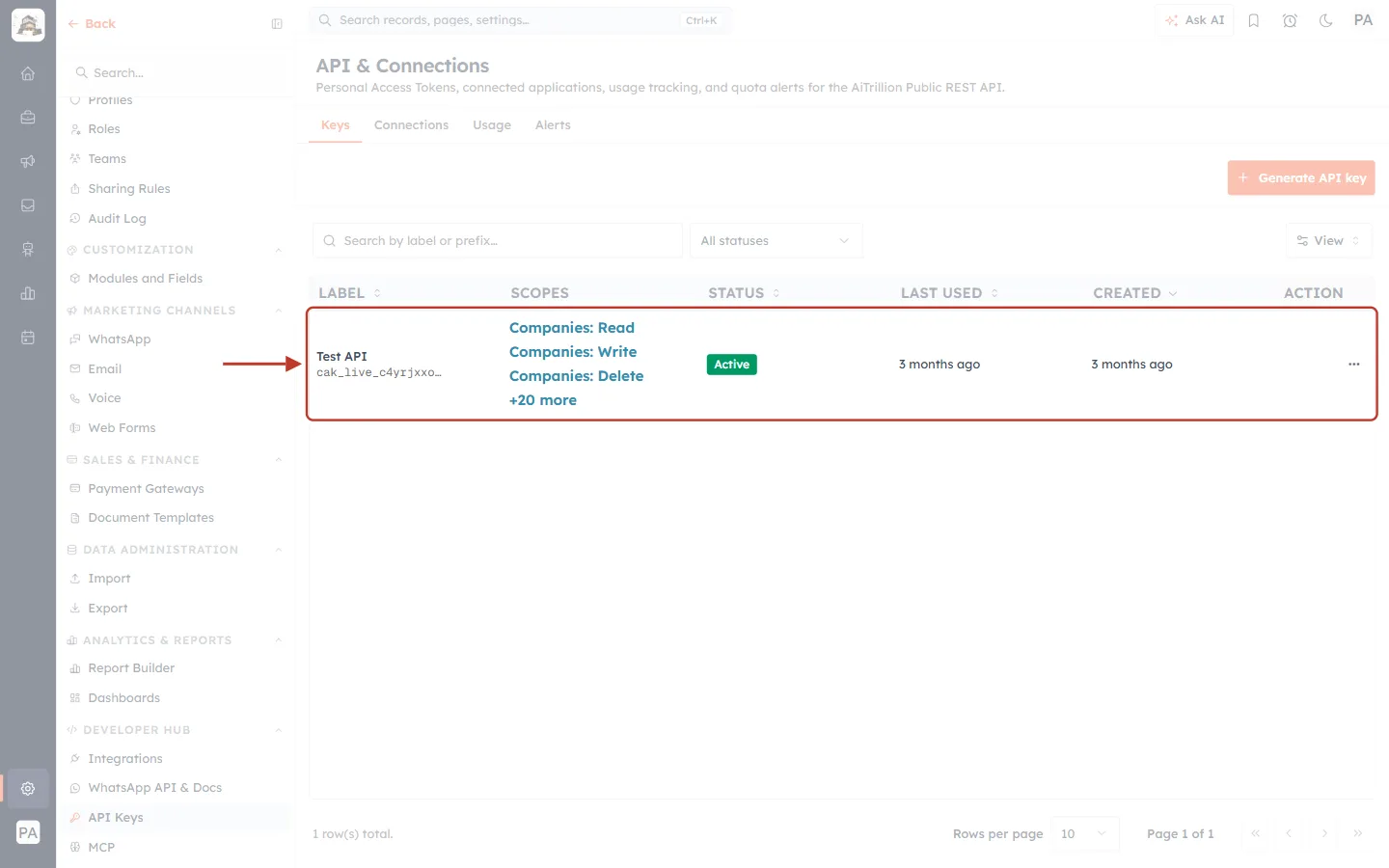Viewport: 1389px width, 868px height.
Task: Collapse the Marketing Channels section
Action: (278, 311)
